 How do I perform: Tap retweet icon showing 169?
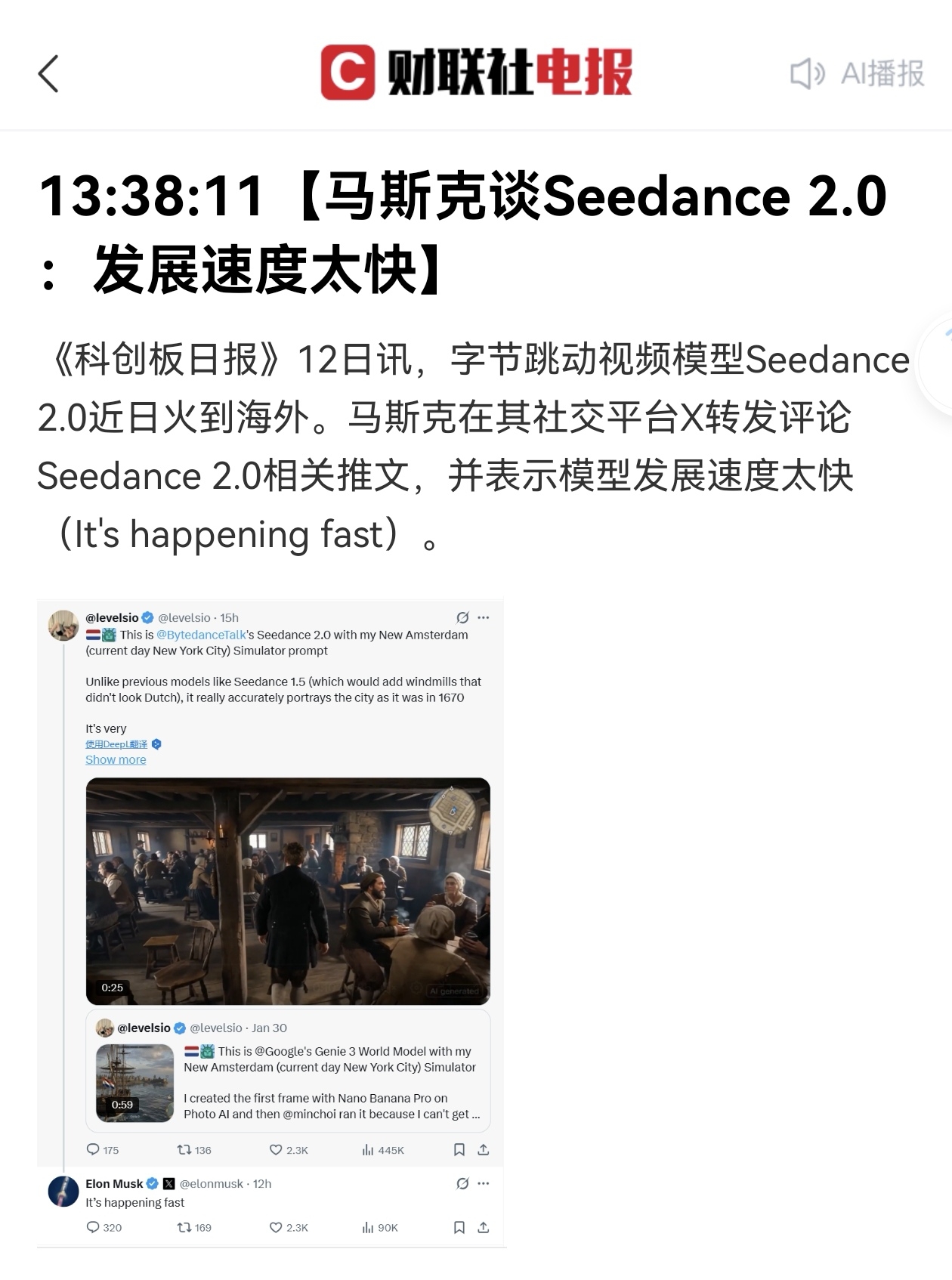tap(184, 1227)
